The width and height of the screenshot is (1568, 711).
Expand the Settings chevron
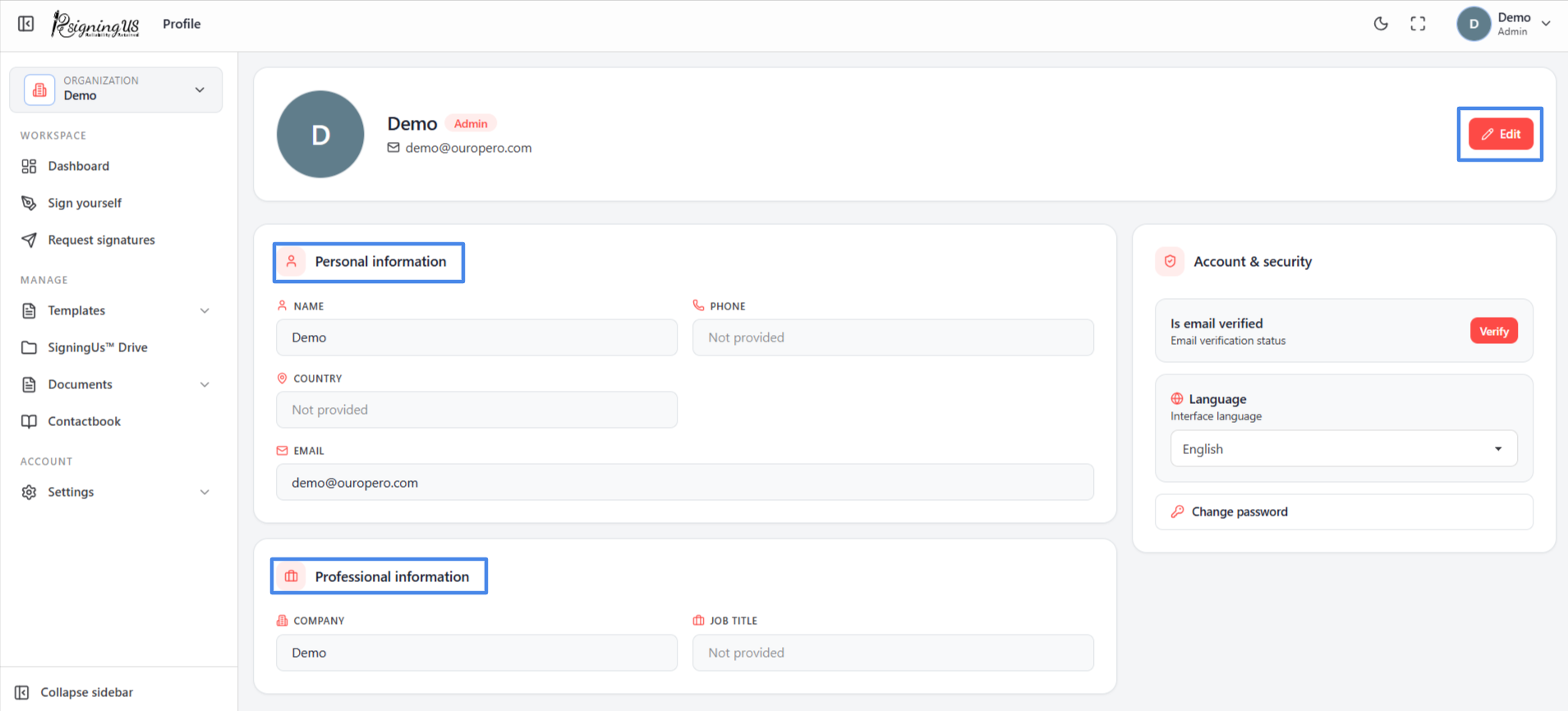(x=205, y=492)
